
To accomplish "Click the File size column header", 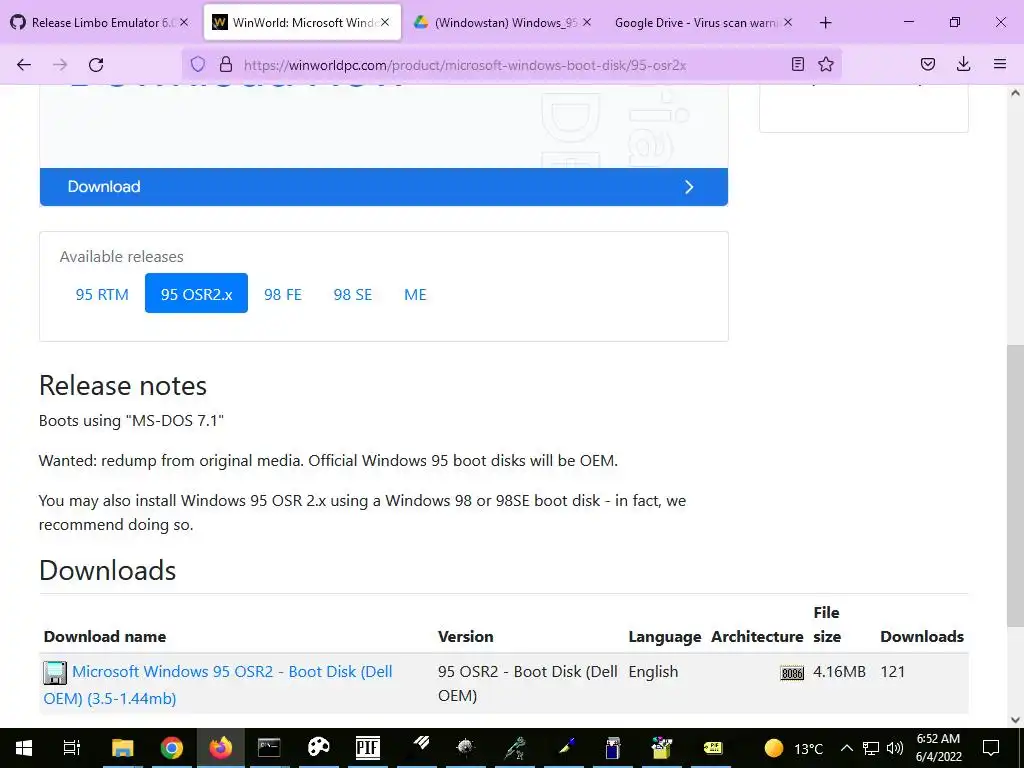I will [827, 624].
